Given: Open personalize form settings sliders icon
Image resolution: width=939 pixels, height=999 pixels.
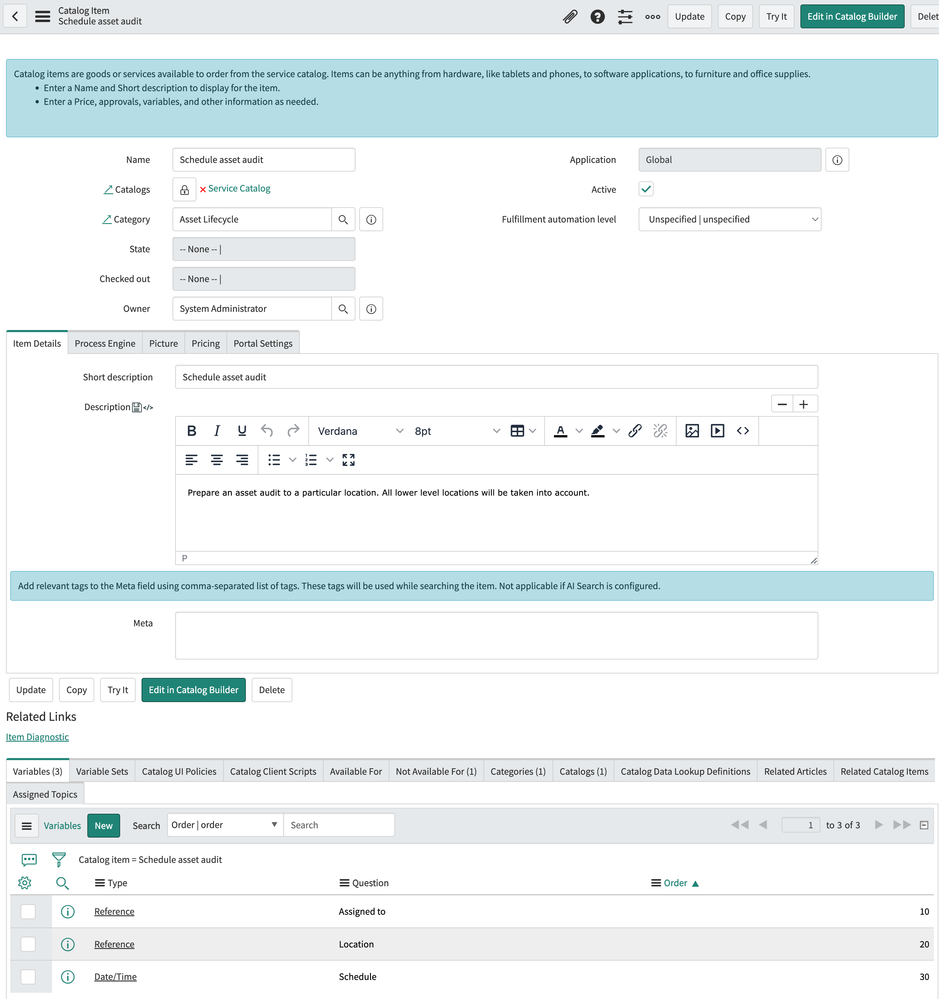Looking at the screenshot, I should click(625, 17).
